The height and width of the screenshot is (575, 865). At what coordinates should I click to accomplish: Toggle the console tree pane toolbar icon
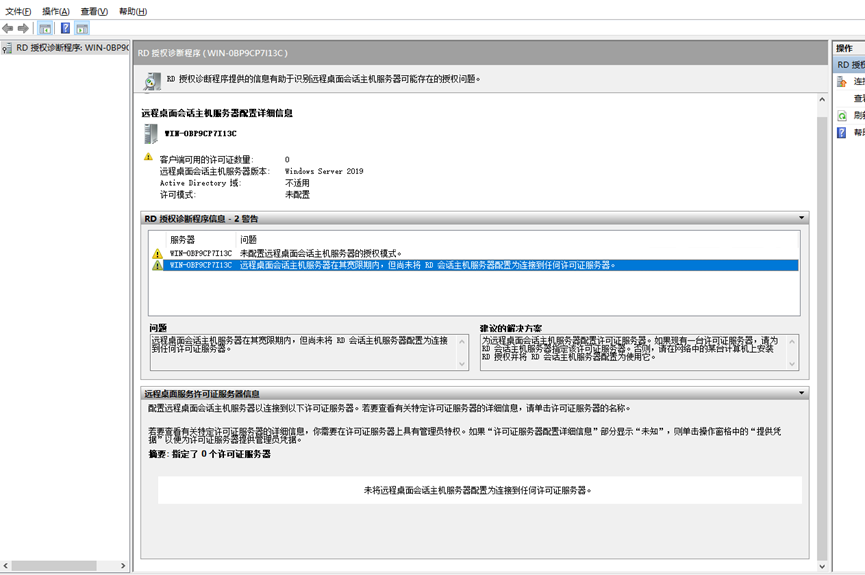(45, 29)
